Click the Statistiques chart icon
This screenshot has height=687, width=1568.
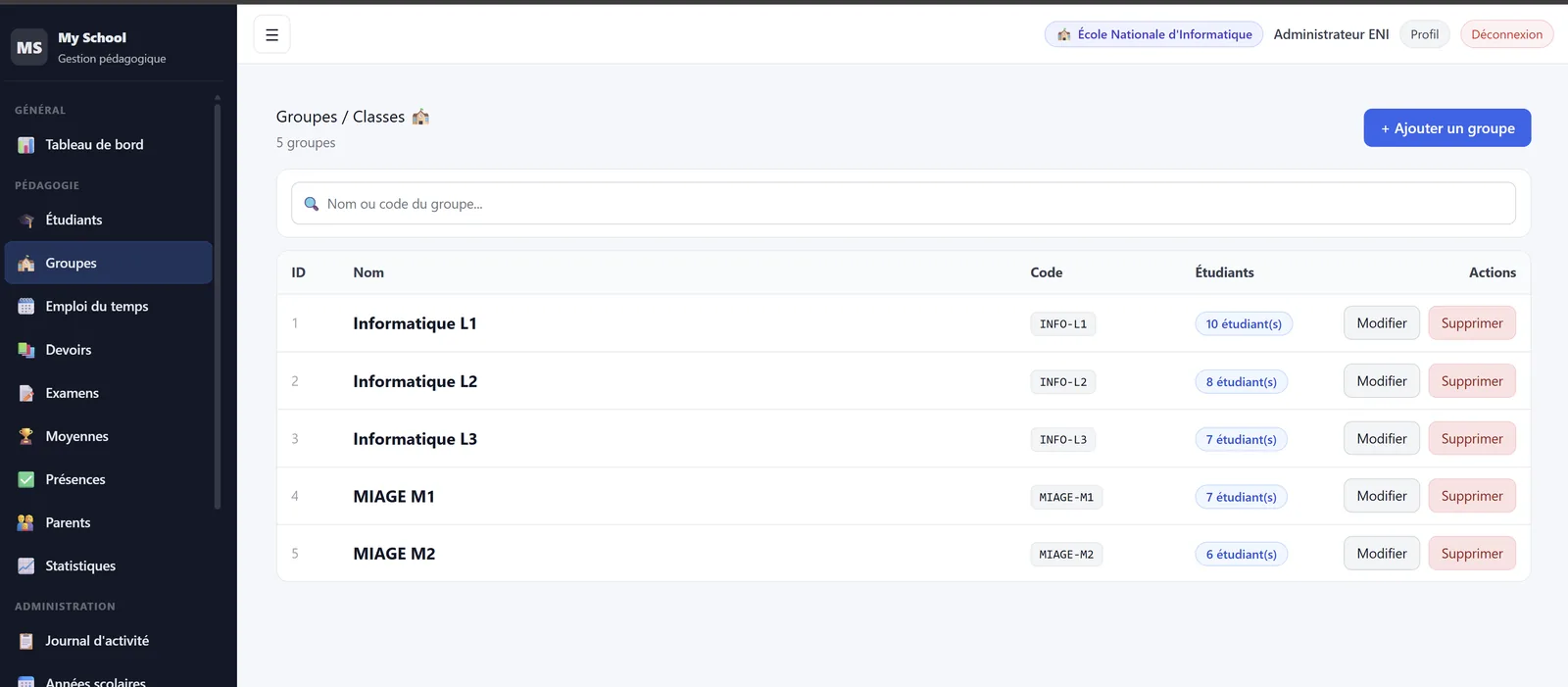pyautogui.click(x=26, y=565)
